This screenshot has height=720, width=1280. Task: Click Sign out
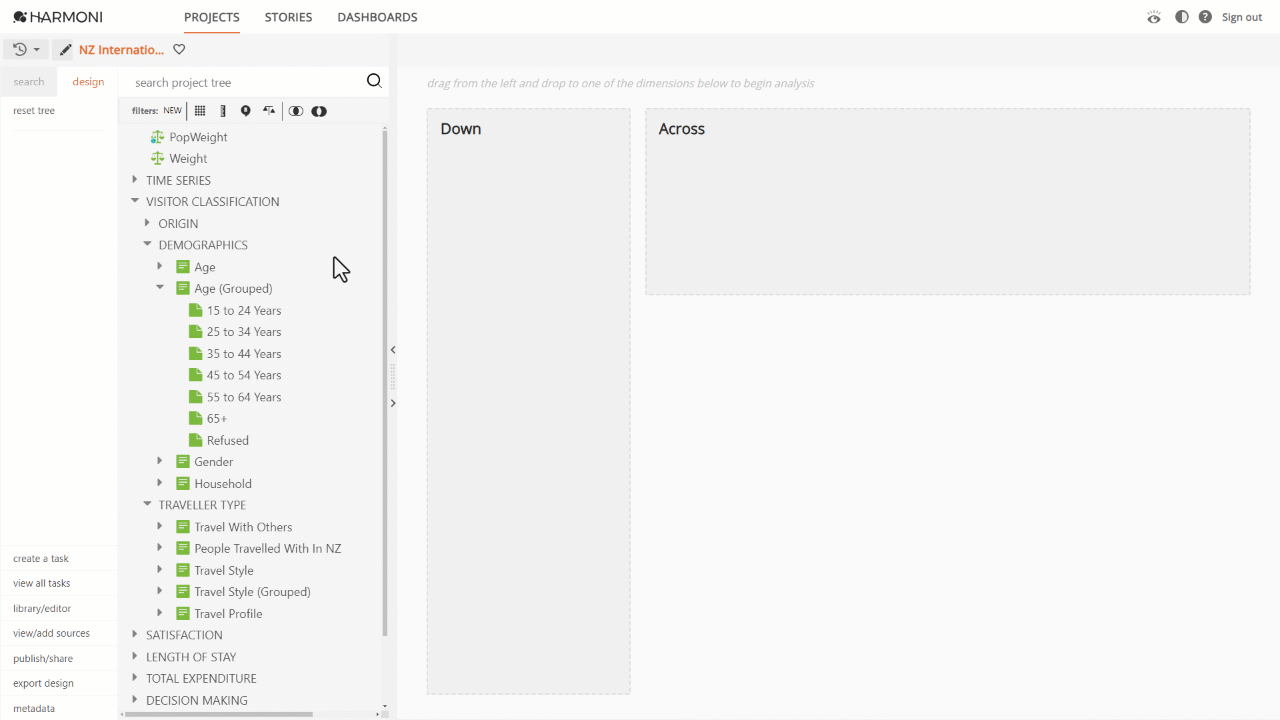(1242, 17)
